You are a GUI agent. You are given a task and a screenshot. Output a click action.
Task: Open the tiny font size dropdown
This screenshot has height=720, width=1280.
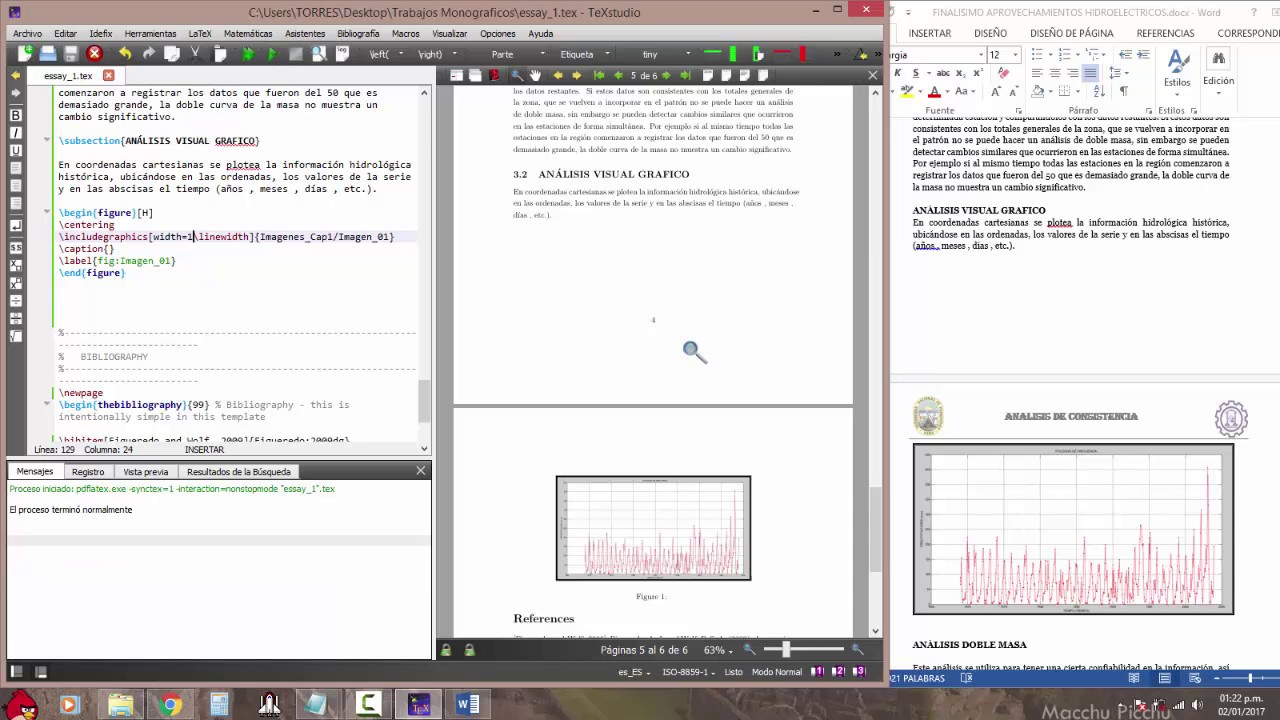coord(688,54)
